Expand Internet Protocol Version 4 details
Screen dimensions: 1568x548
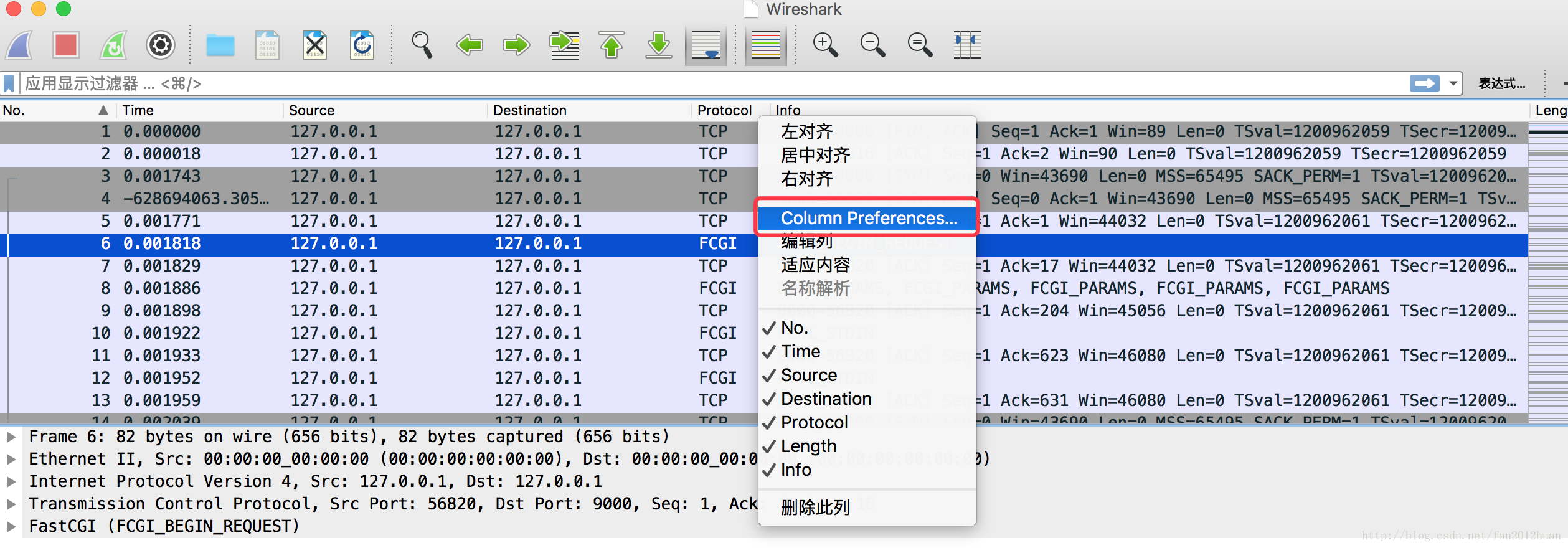coord(11,481)
